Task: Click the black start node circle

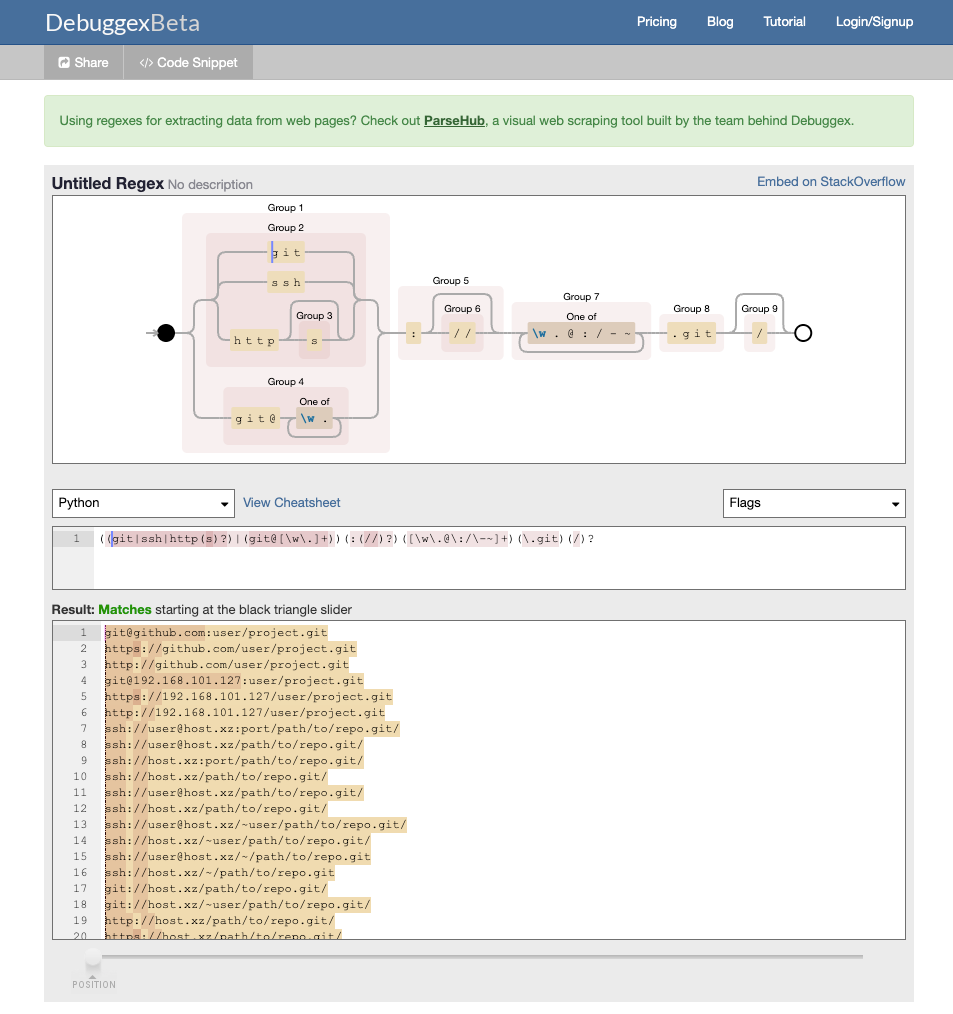Action: (166, 333)
